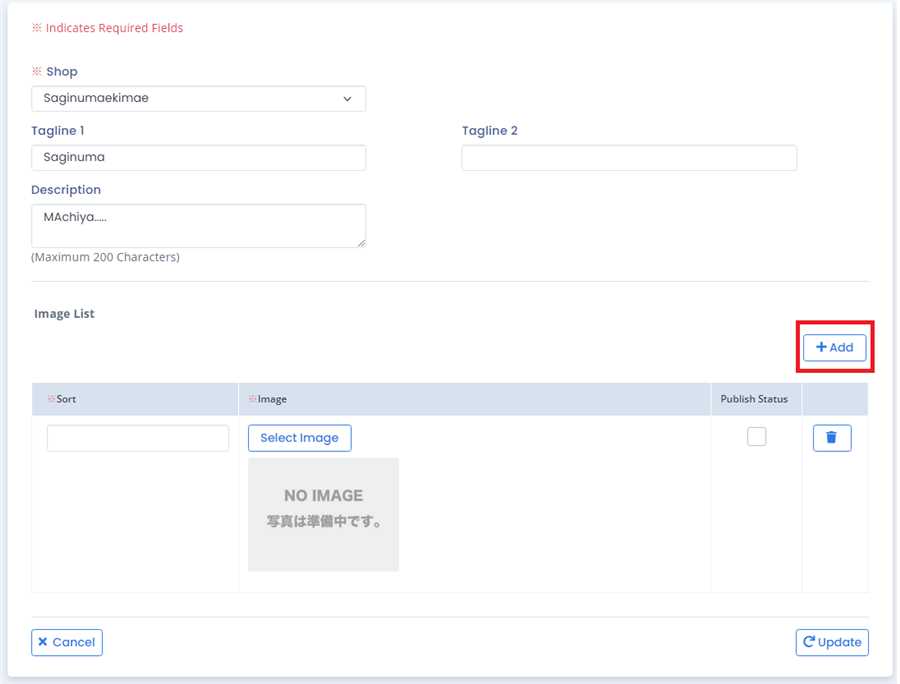Screen dimensions: 900x684
Task: Click the Publish Status column header
Action: 754,399
